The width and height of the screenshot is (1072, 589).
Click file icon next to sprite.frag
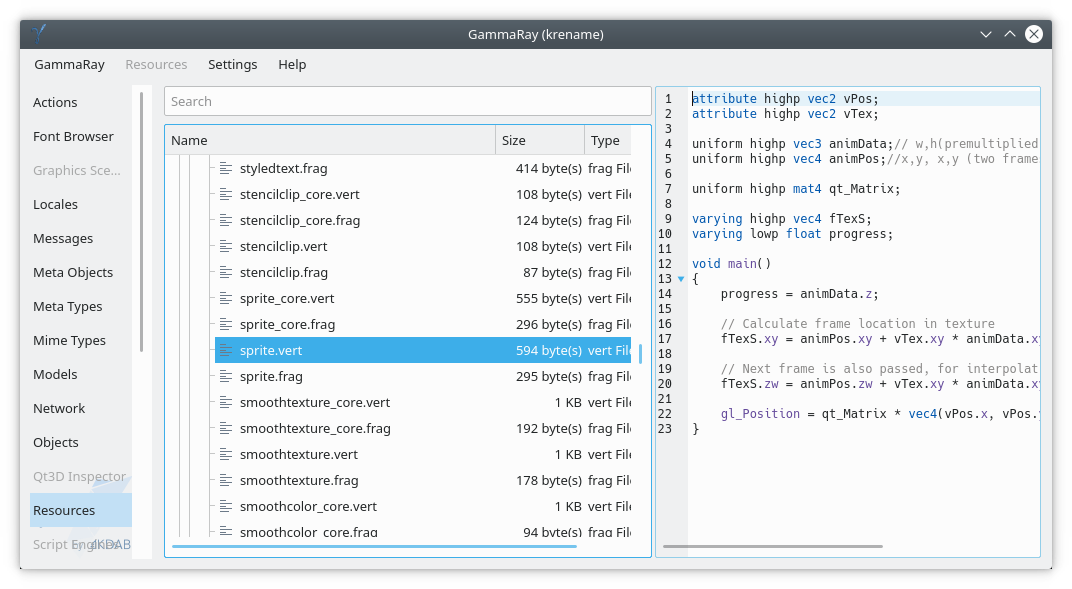(x=226, y=376)
